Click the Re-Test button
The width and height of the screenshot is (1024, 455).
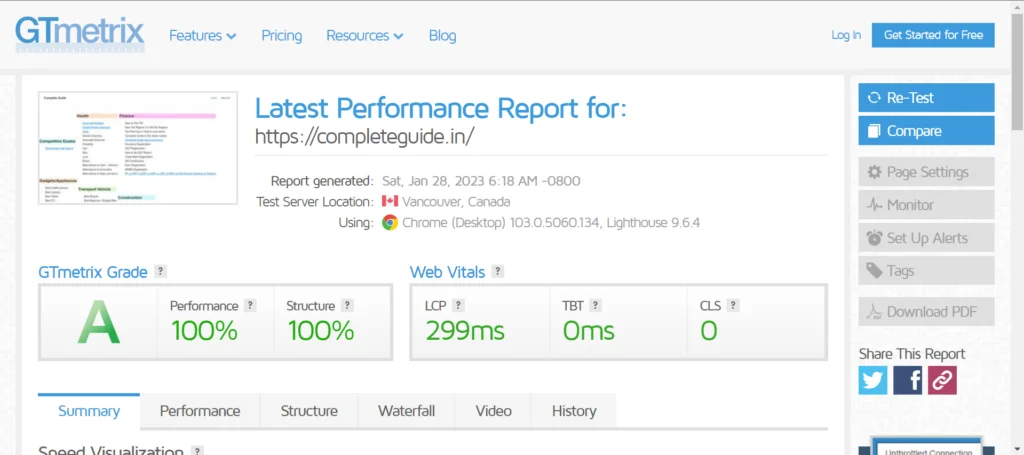click(x=926, y=98)
